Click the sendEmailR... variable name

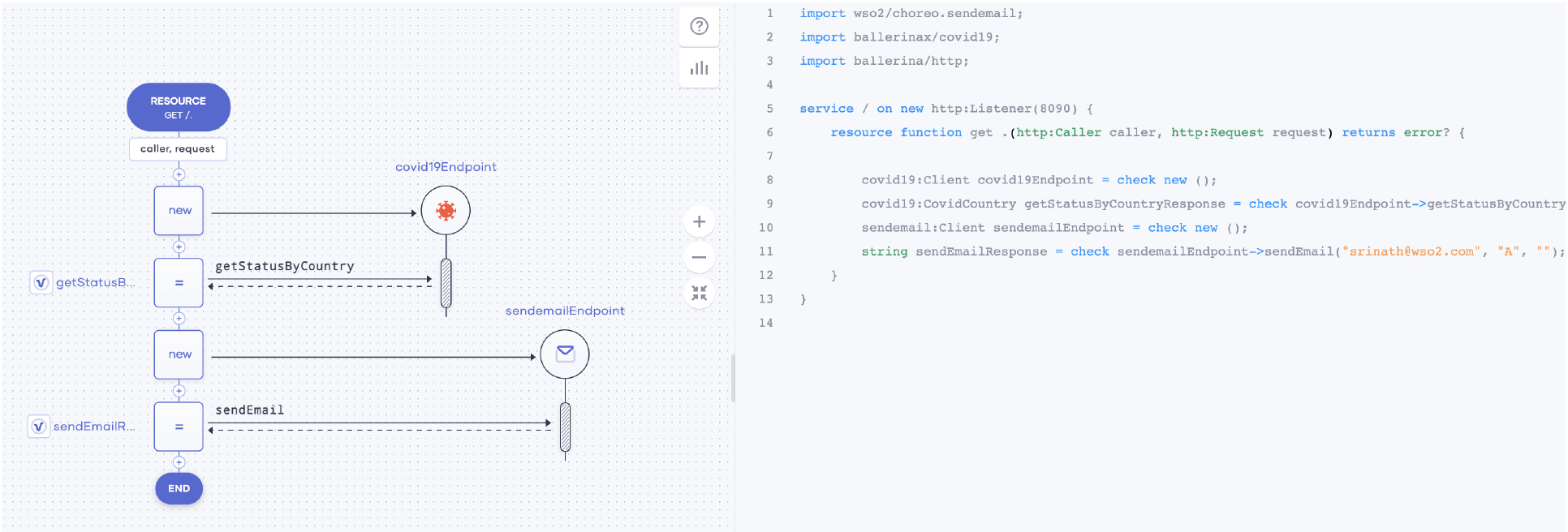click(x=94, y=427)
